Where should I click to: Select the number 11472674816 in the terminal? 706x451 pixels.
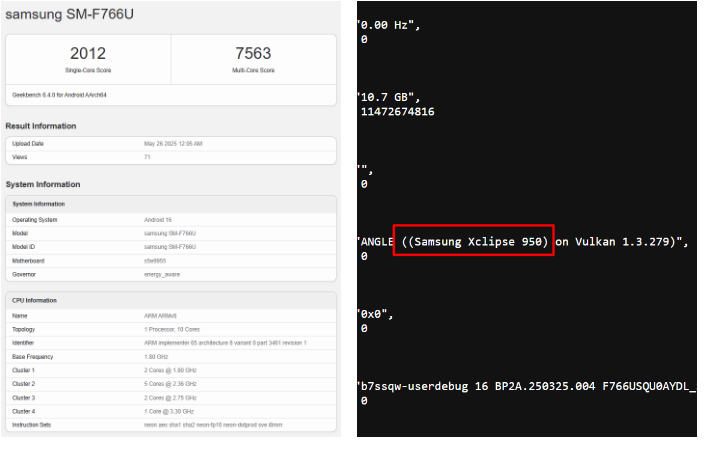398,112
